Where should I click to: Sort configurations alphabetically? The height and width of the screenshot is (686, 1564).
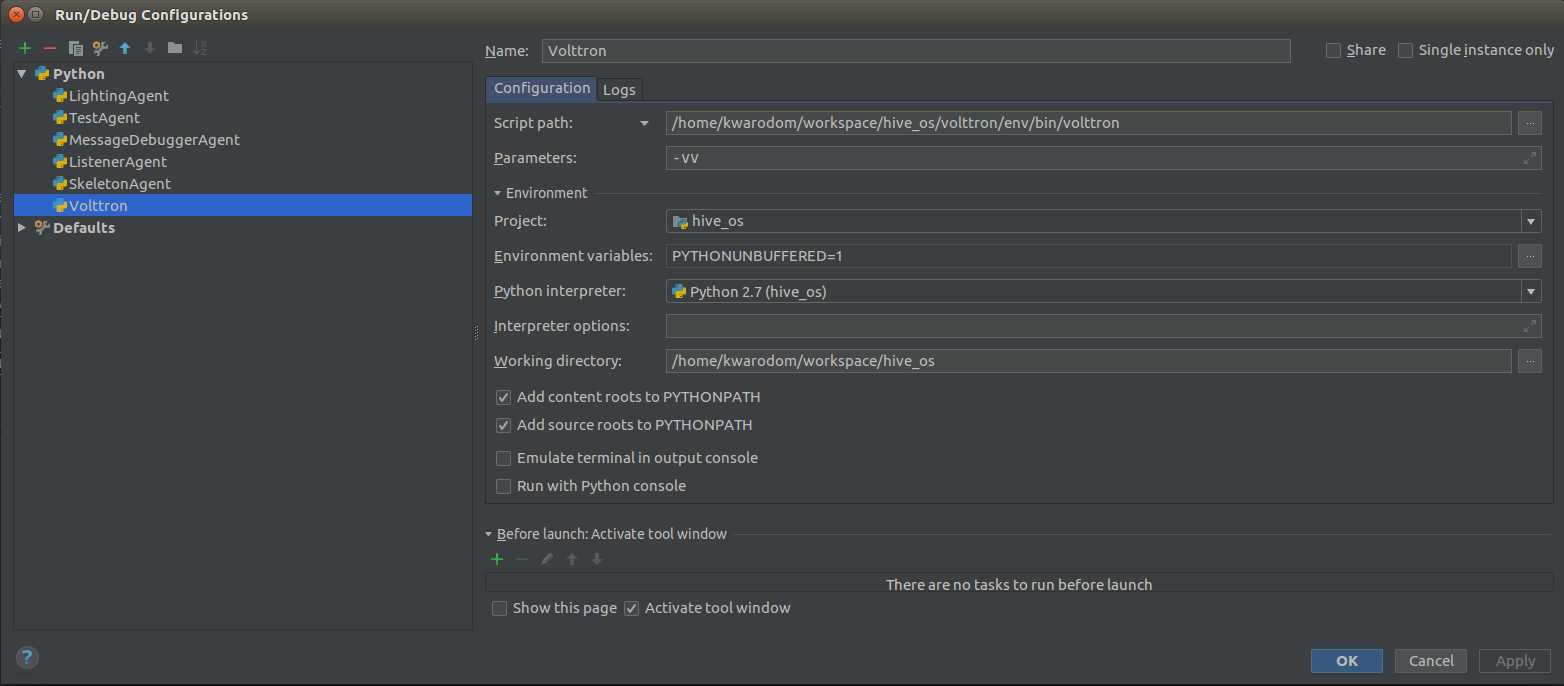[200, 48]
